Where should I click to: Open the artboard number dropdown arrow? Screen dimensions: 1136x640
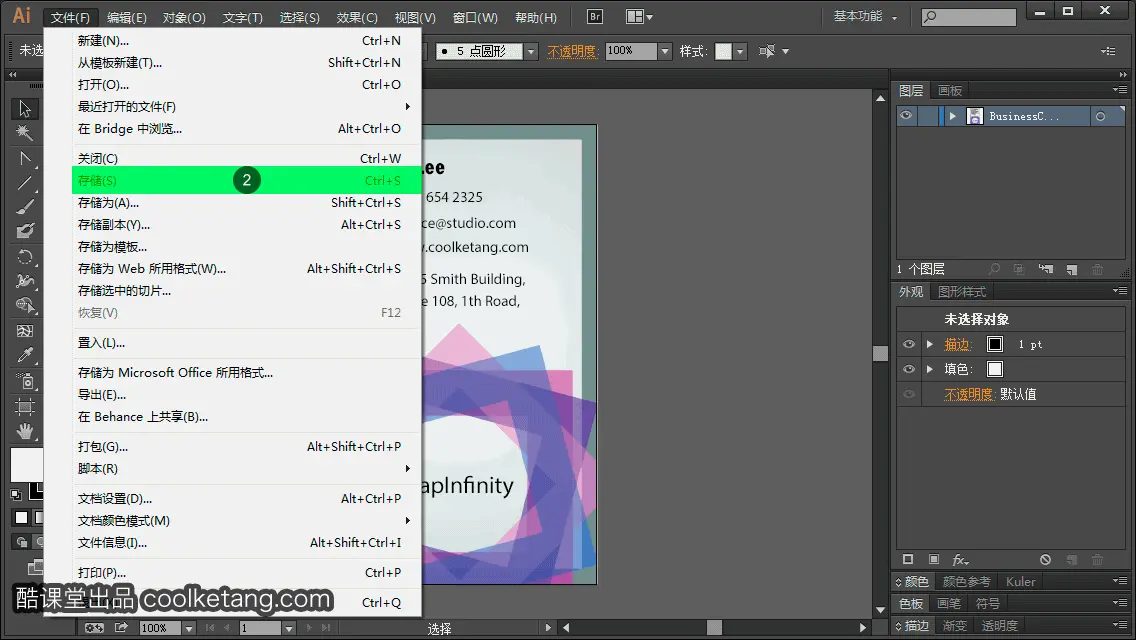(x=288, y=628)
